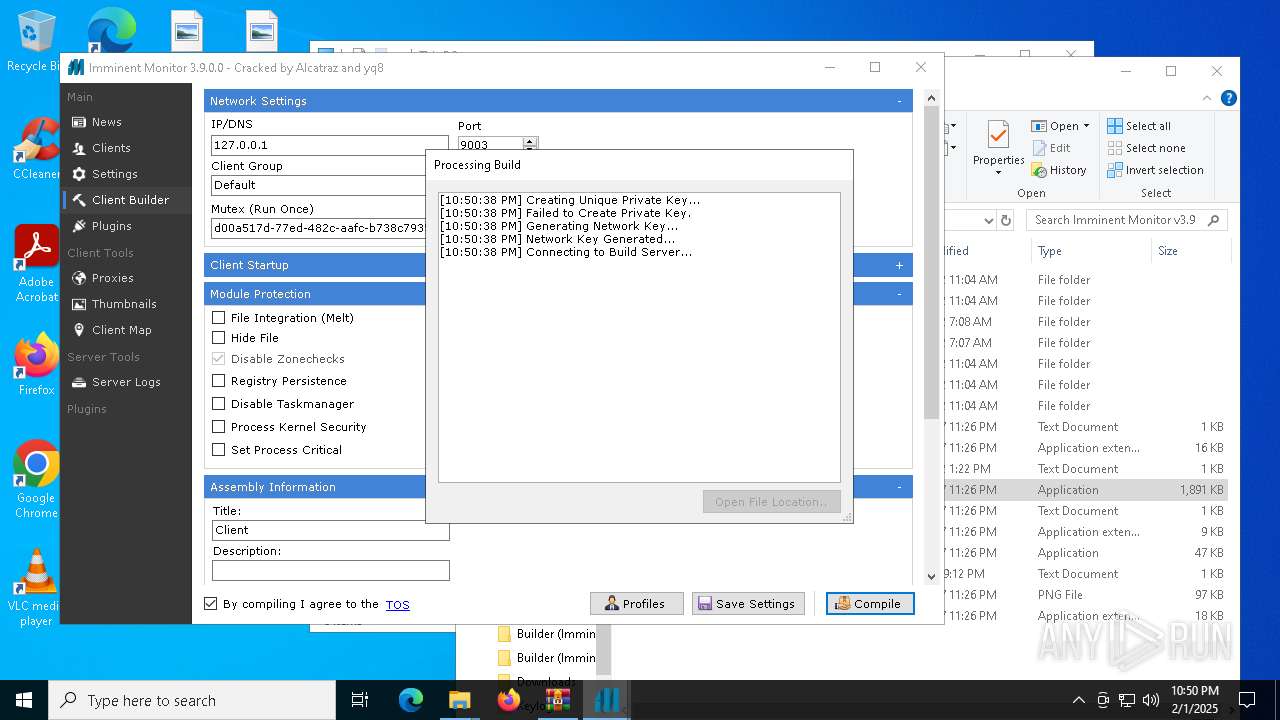Open Server Logs in sidebar

pyautogui.click(x=126, y=382)
